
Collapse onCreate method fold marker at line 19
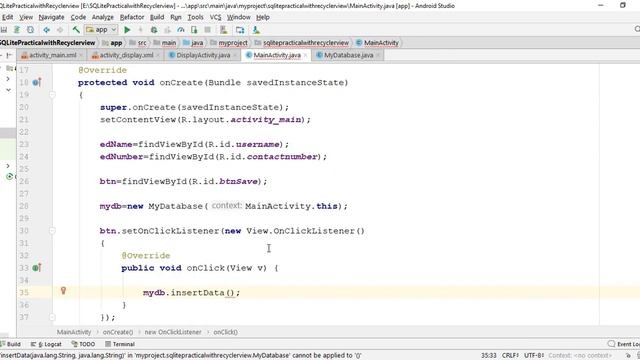(52, 95)
